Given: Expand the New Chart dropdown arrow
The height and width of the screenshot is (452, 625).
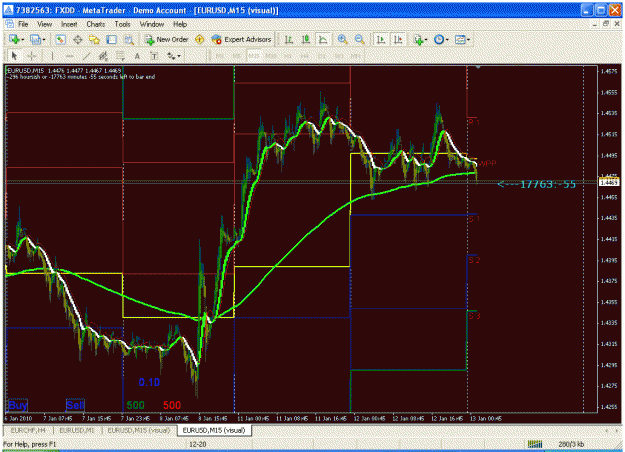Looking at the screenshot, I should point(23,40).
